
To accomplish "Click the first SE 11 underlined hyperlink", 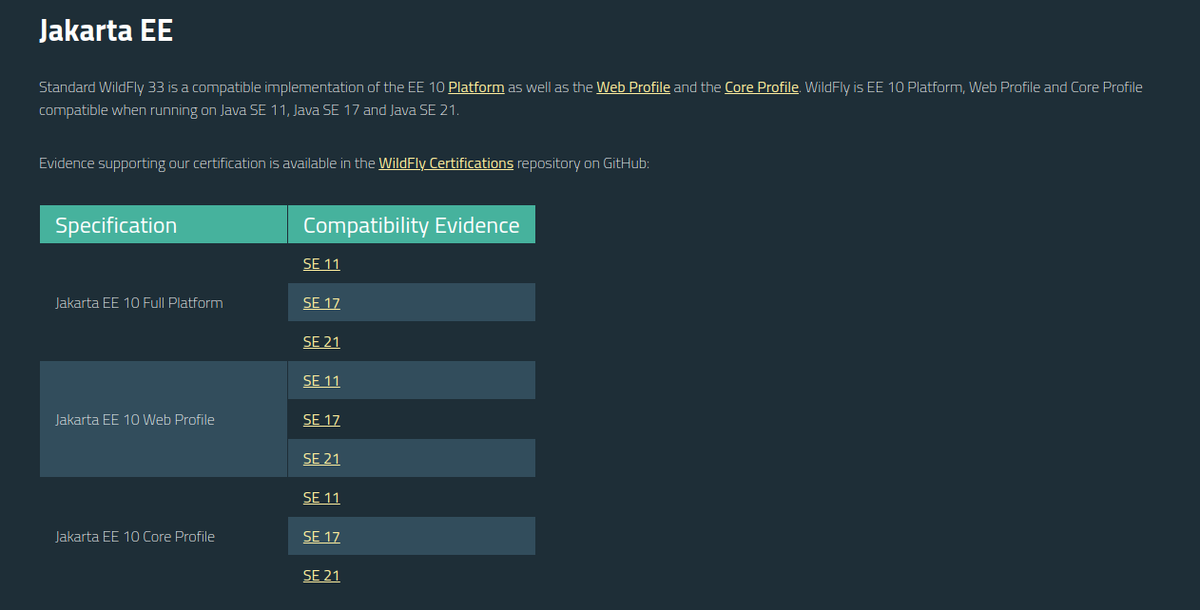I will pyautogui.click(x=320, y=263).
